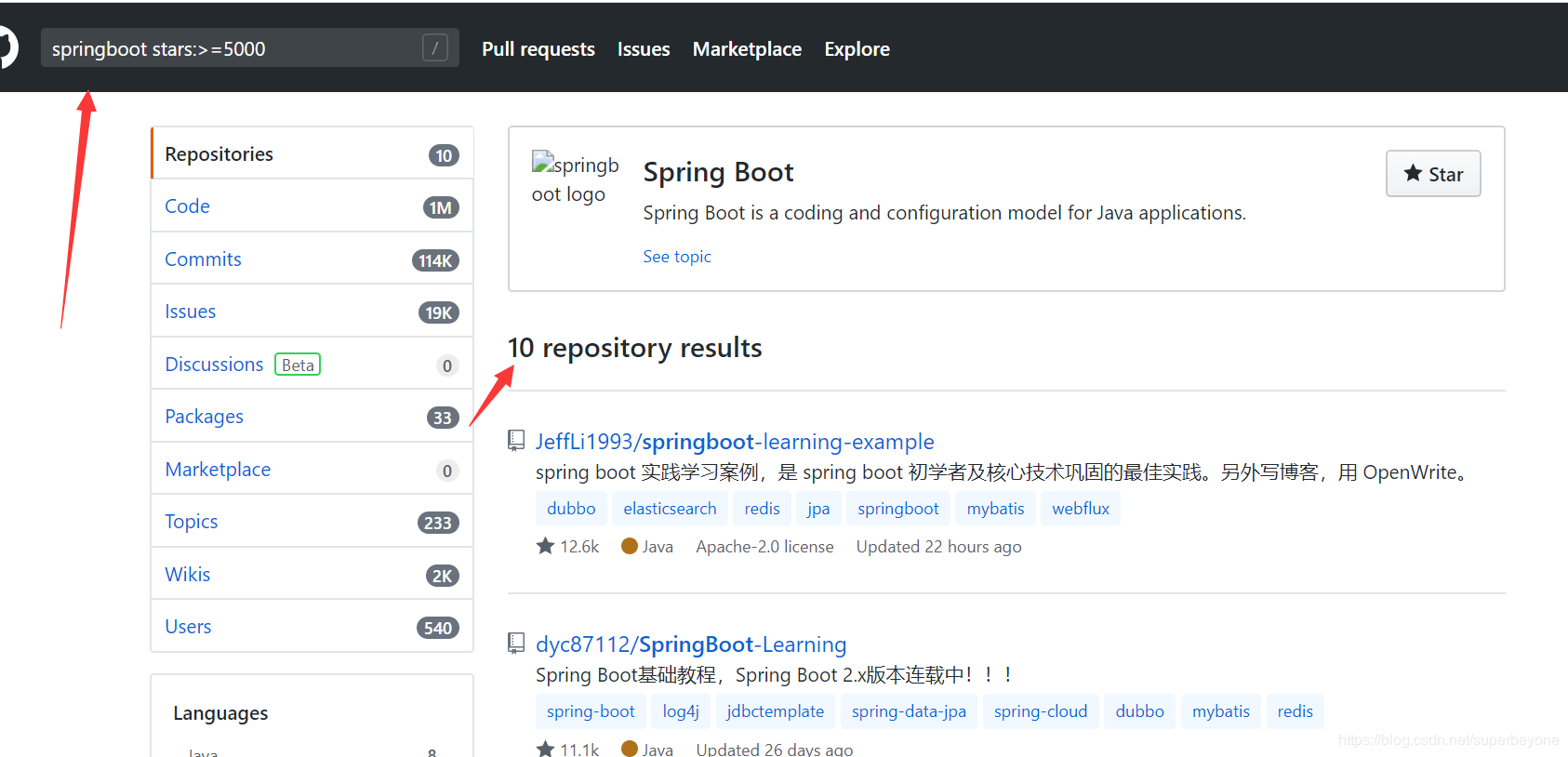Click the spring-boot topic tag

tap(591, 711)
